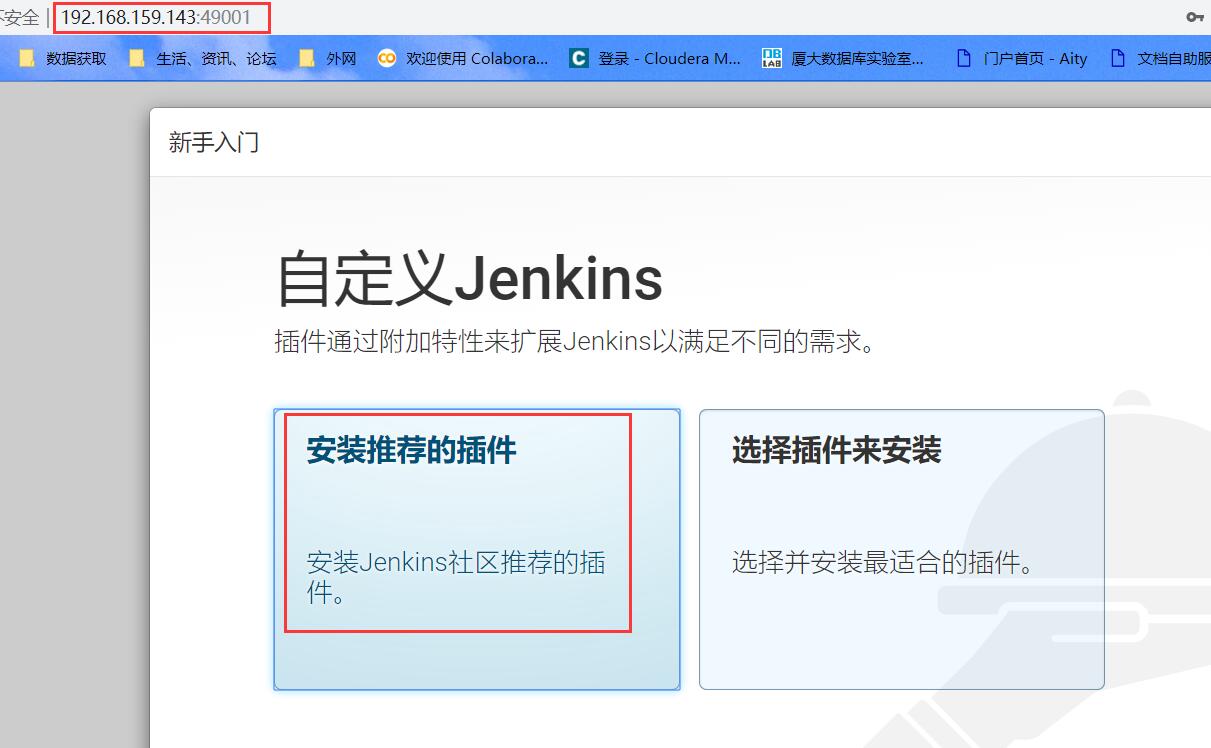Open the 门户首页 - Aity bookmark
Image resolution: width=1211 pixels, height=748 pixels.
(x=1021, y=58)
